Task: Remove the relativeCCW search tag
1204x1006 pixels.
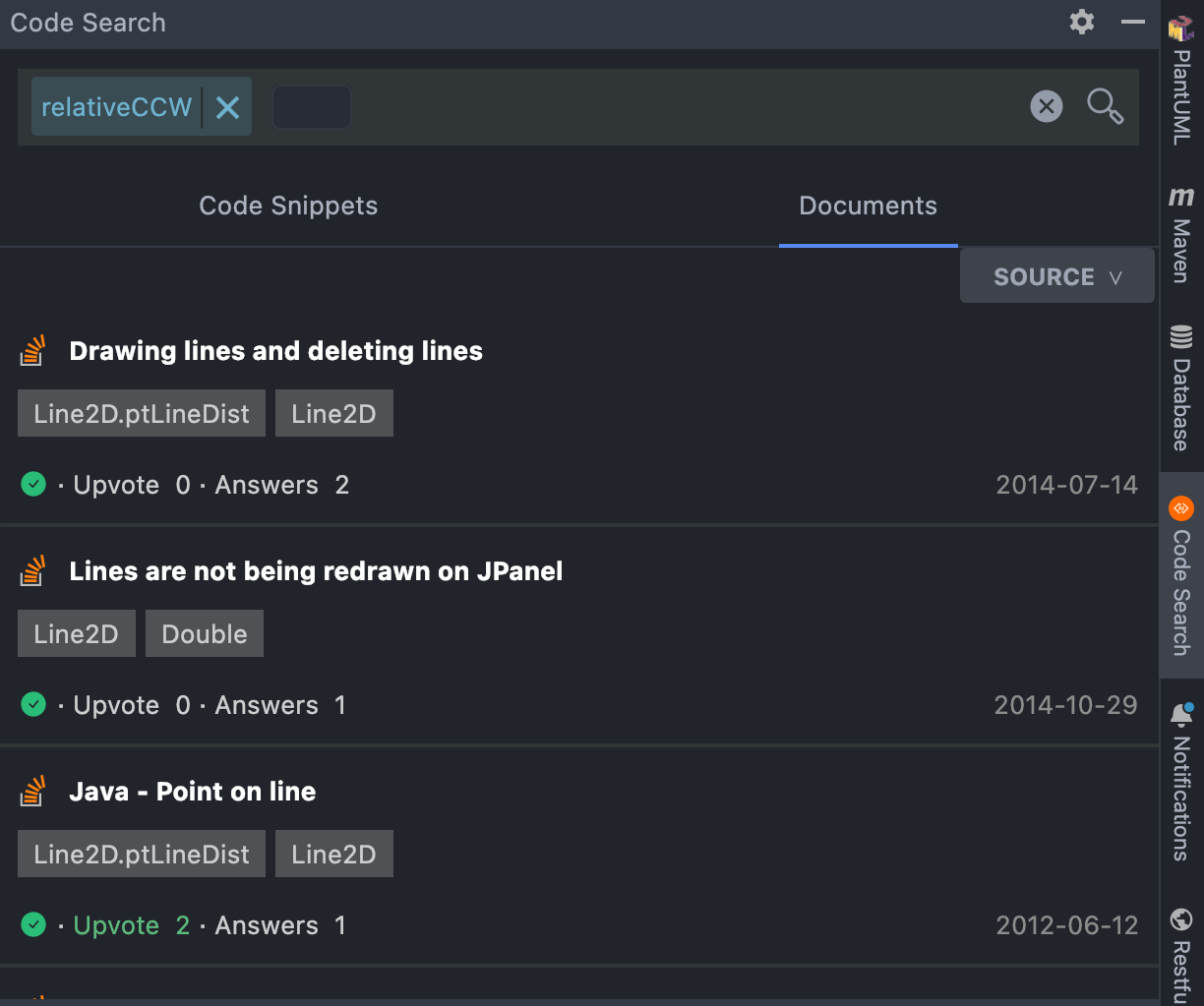Action: tap(227, 107)
